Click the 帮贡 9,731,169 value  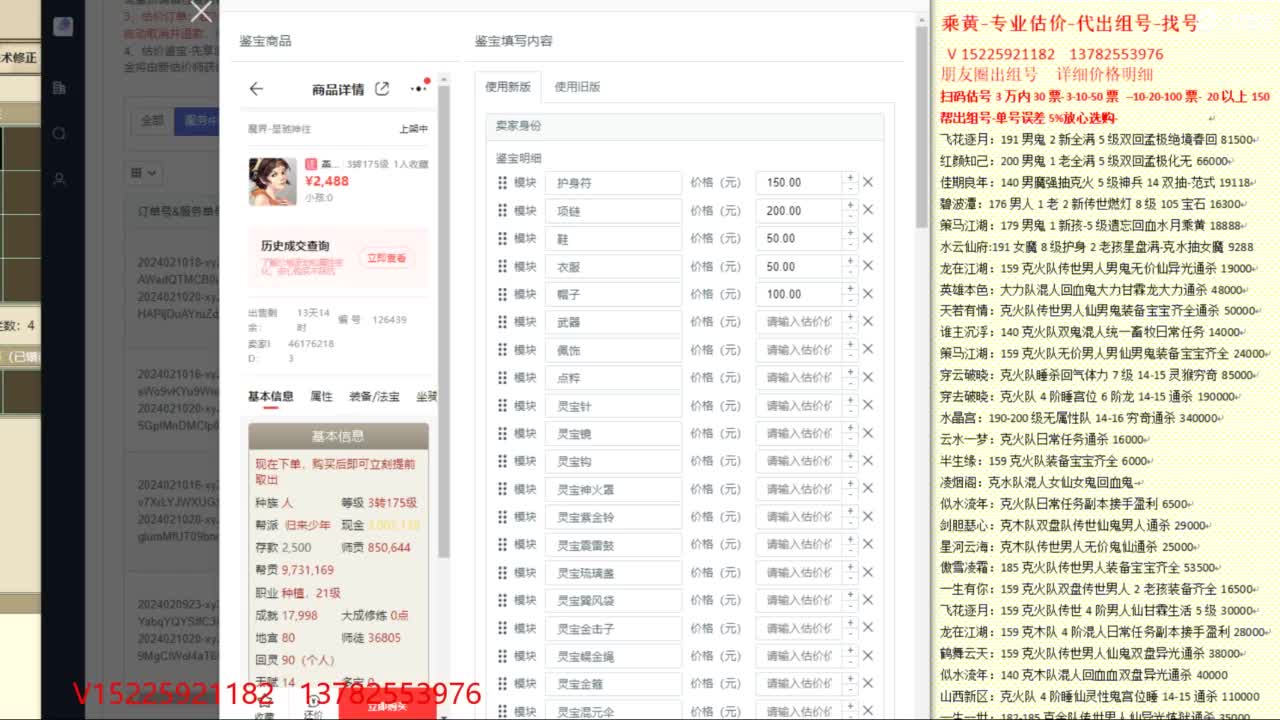click(307, 570)
